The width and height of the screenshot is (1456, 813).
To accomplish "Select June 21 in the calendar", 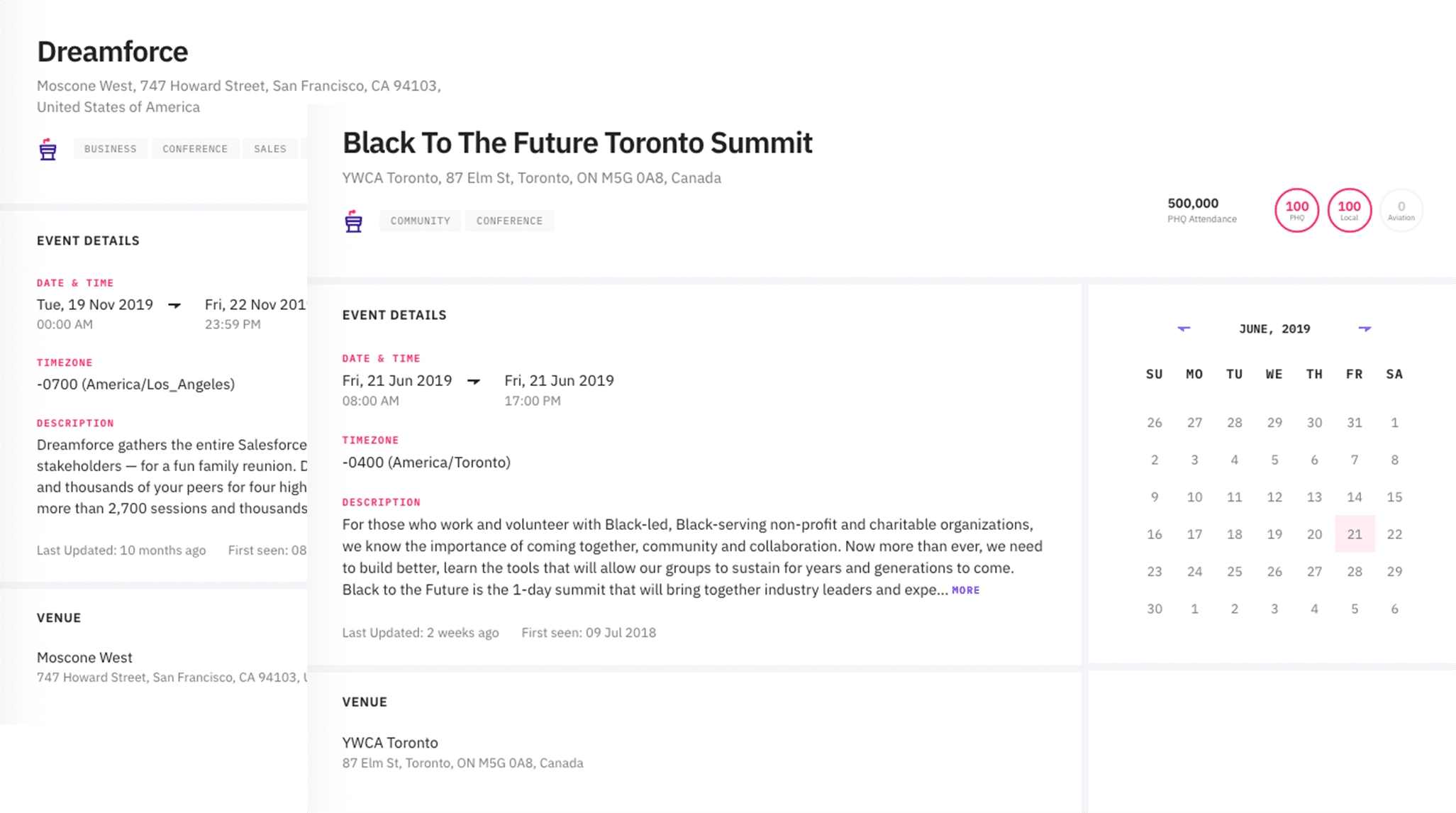I will (1354, 534).
